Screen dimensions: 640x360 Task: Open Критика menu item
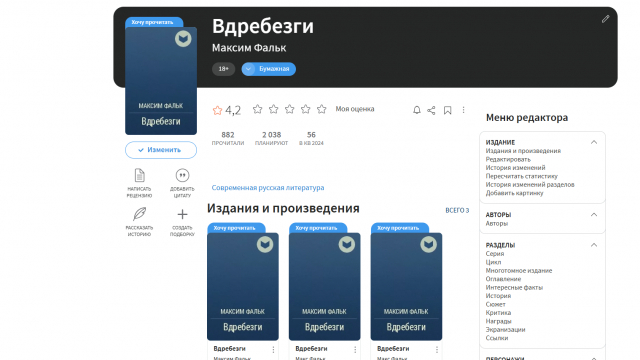tap(498, 313)
